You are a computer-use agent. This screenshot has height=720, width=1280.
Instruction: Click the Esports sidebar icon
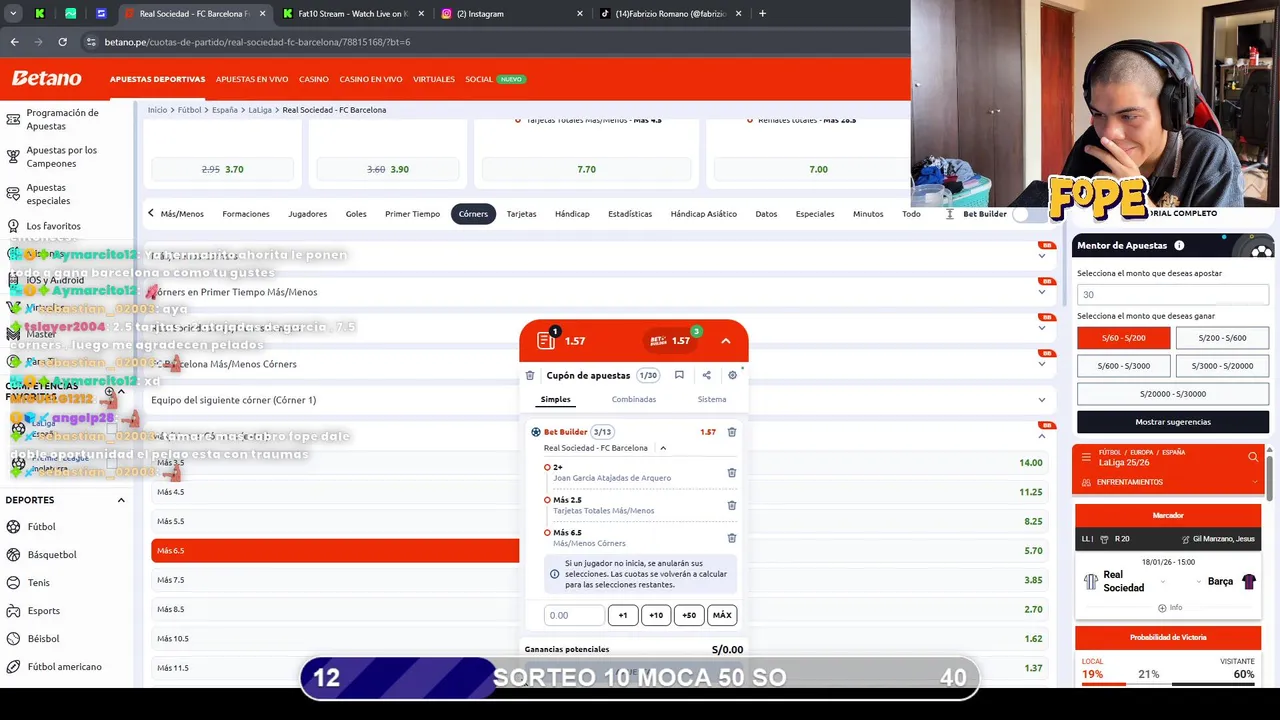pyautogui.click(x=13, y=611)
